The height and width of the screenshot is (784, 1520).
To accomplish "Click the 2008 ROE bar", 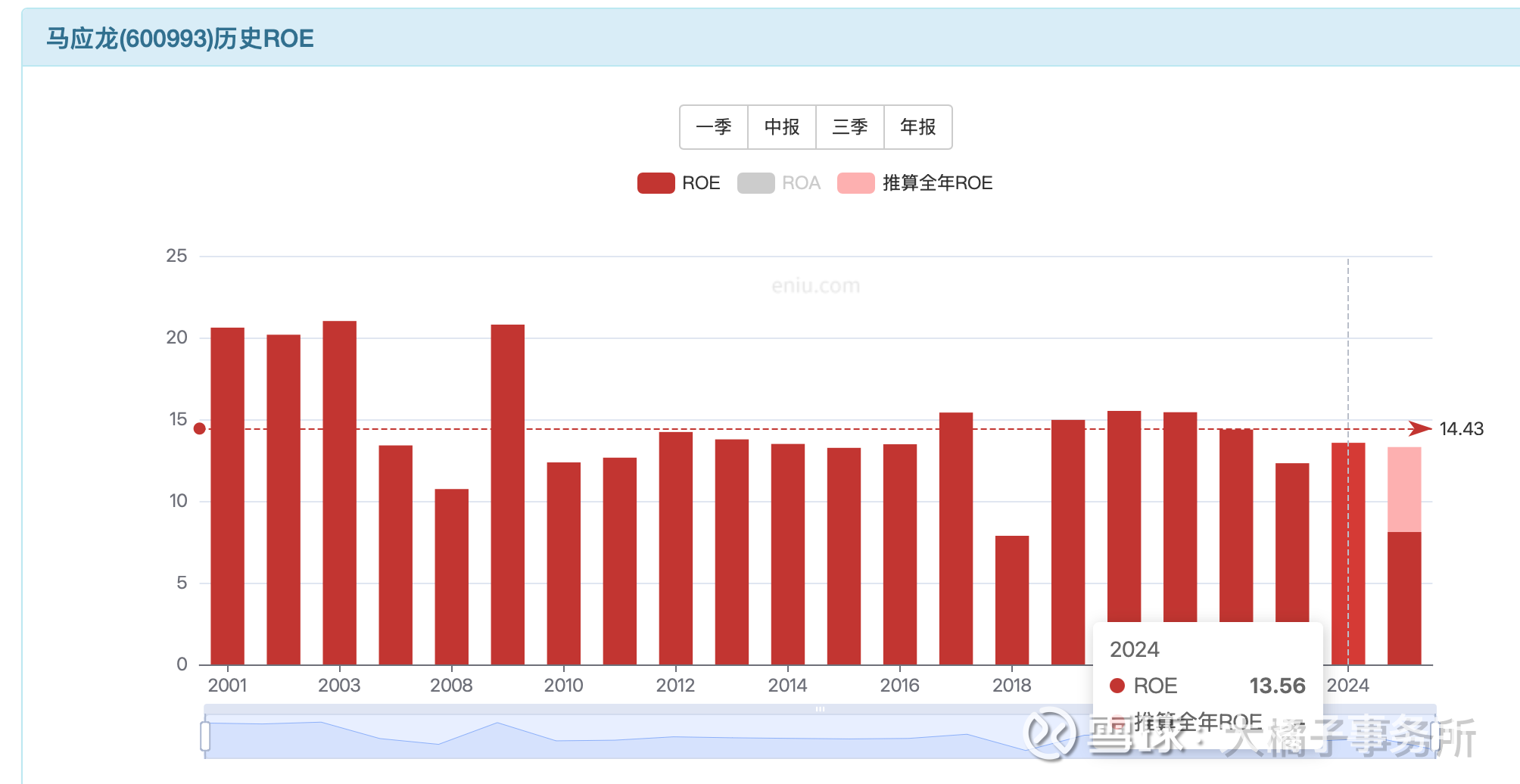I will tap(451, 577).
